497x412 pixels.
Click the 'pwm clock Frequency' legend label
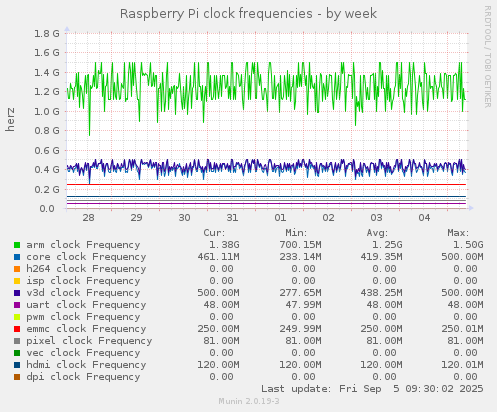83,317
